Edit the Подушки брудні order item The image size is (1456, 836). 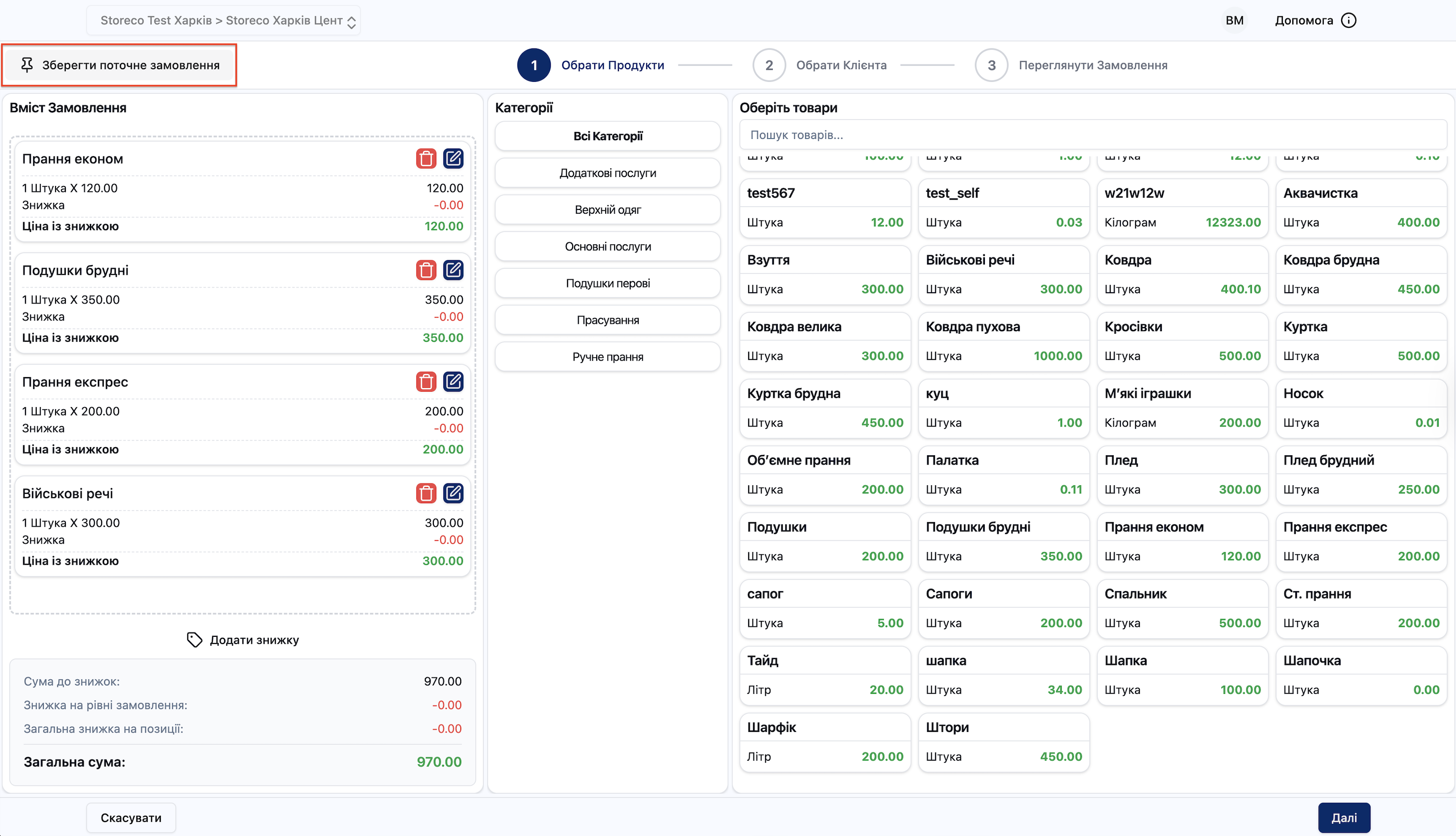pos(453,270)
